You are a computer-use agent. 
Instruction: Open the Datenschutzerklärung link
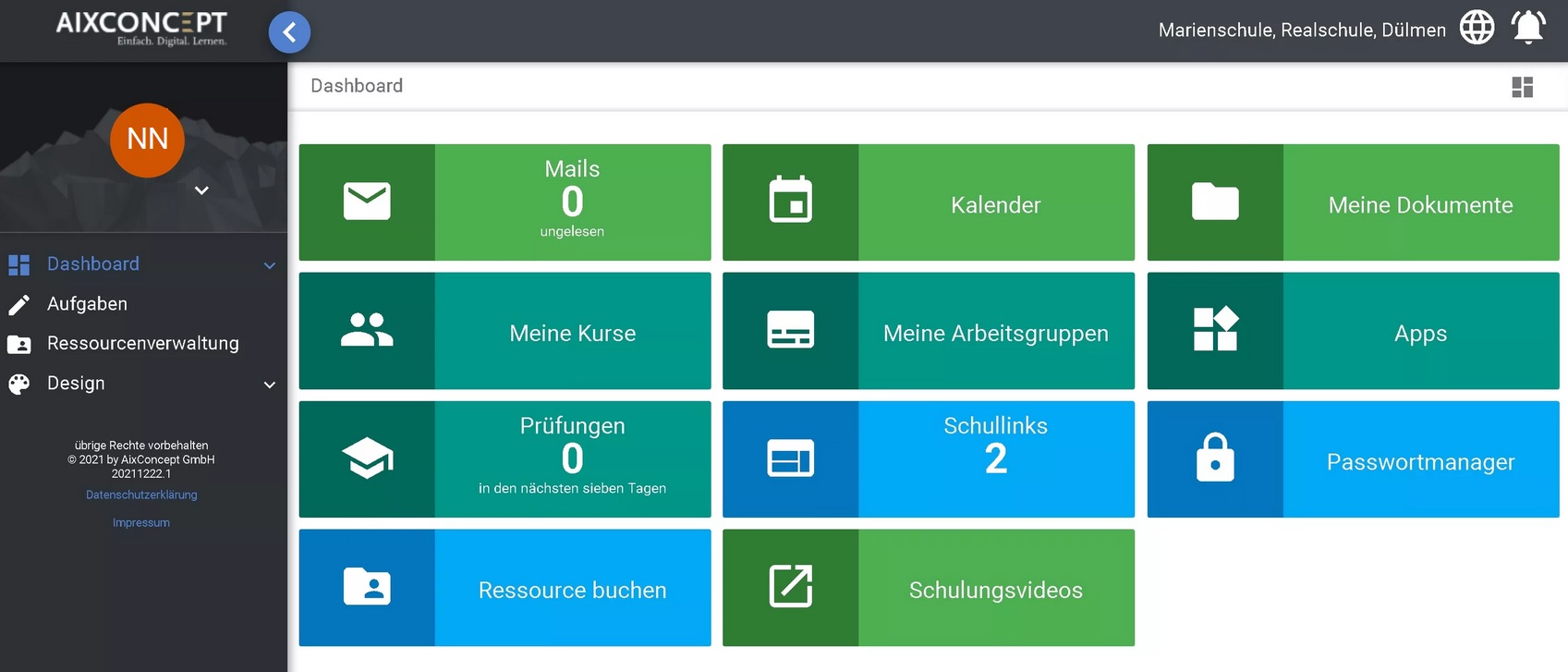tap(141, 495)
